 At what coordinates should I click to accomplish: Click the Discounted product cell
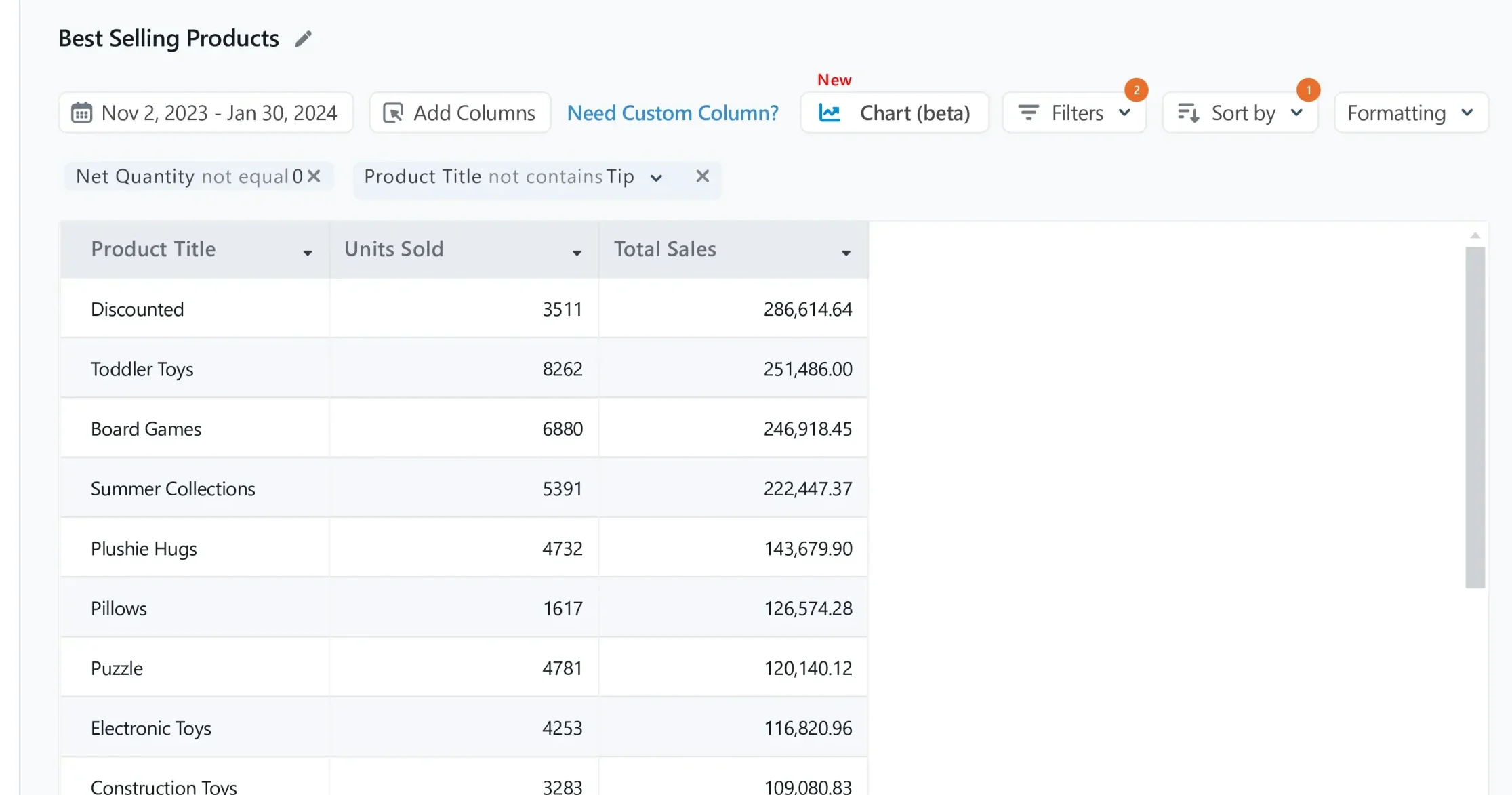coord(138,309)
